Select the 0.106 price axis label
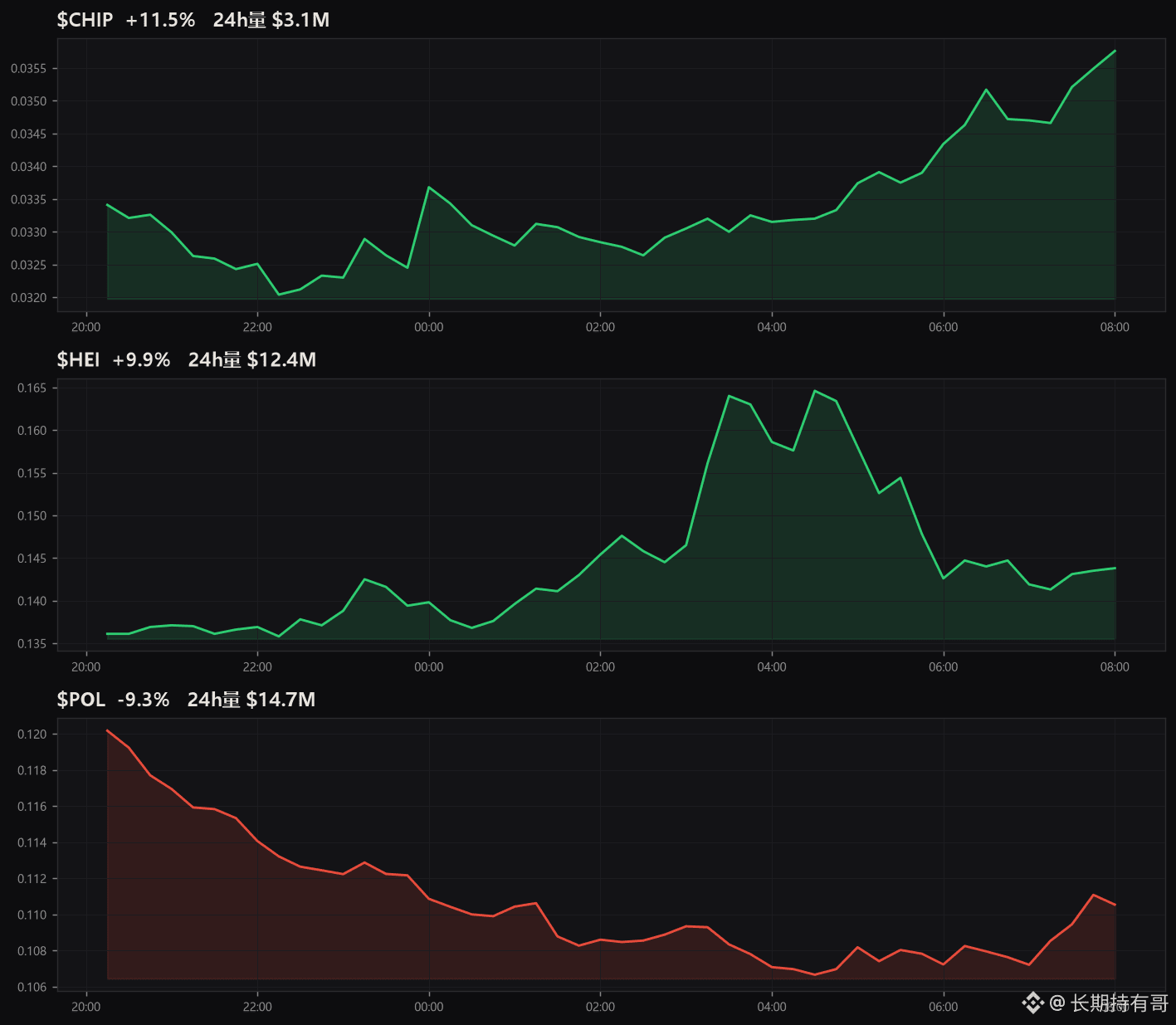 (x=32, y=988)
